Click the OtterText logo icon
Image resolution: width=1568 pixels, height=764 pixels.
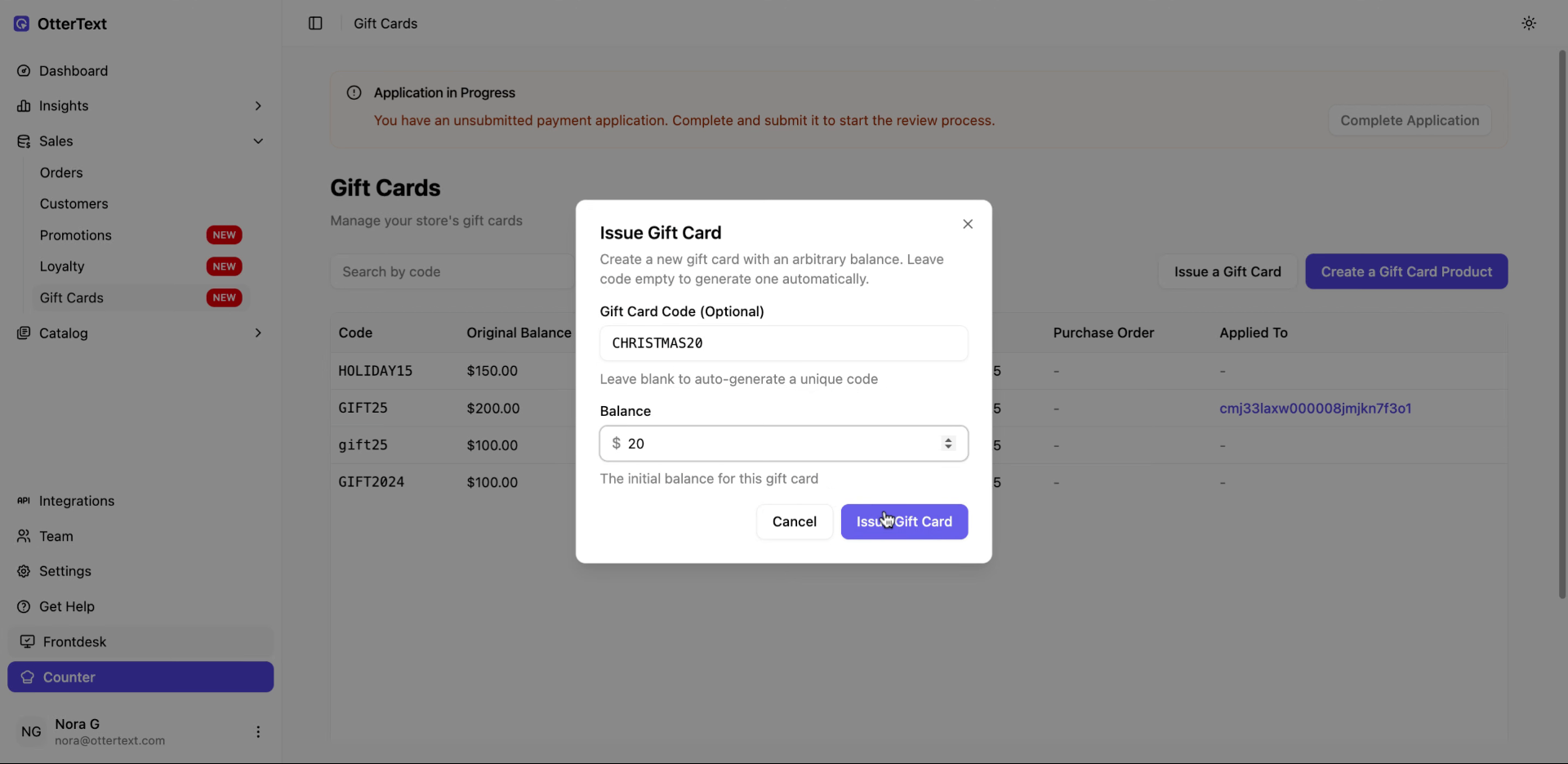(x=22, y=24)
